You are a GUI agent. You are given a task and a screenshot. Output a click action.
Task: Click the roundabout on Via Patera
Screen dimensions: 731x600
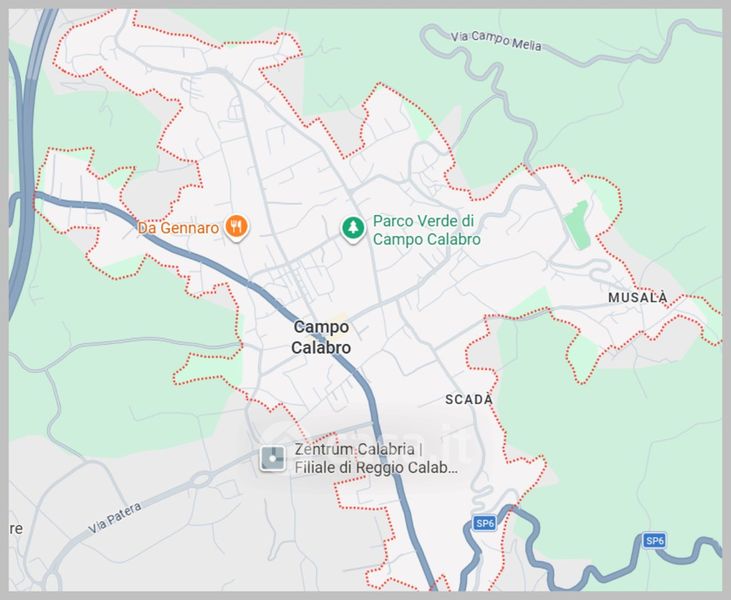pos(200,479)
